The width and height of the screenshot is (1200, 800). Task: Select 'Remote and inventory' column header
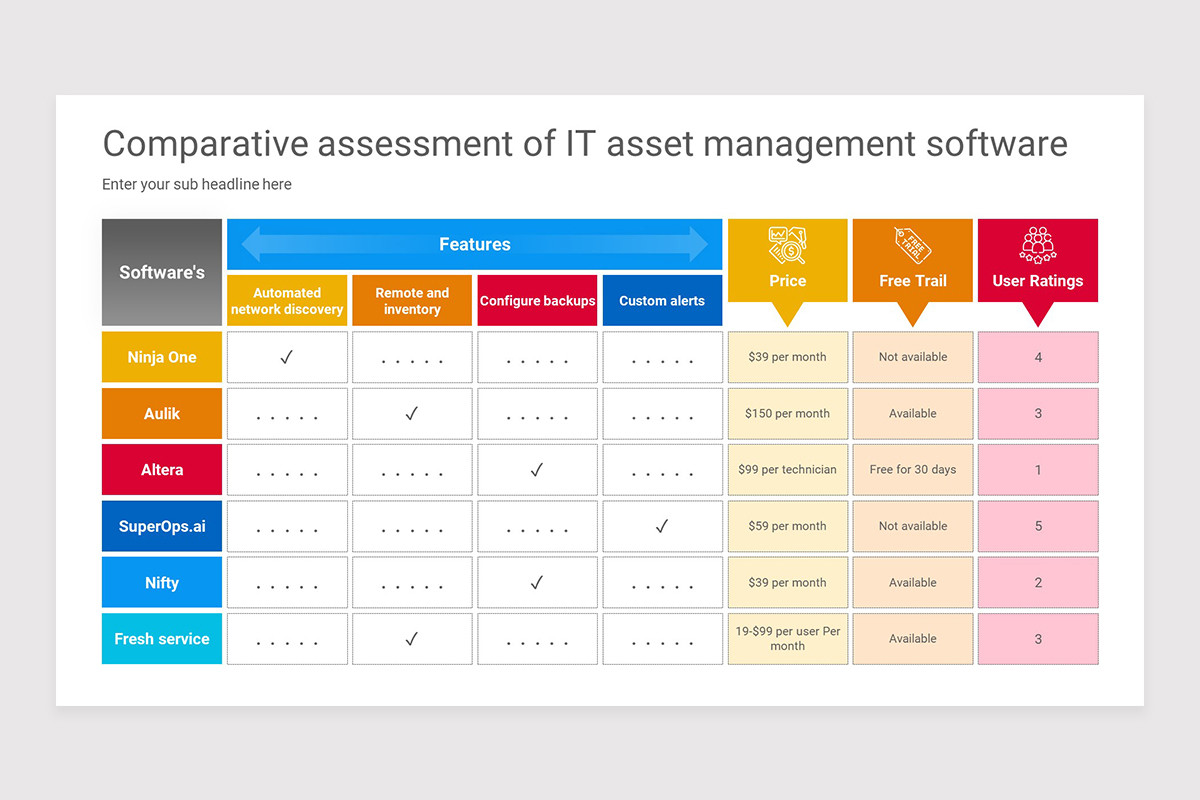(412, 300)
